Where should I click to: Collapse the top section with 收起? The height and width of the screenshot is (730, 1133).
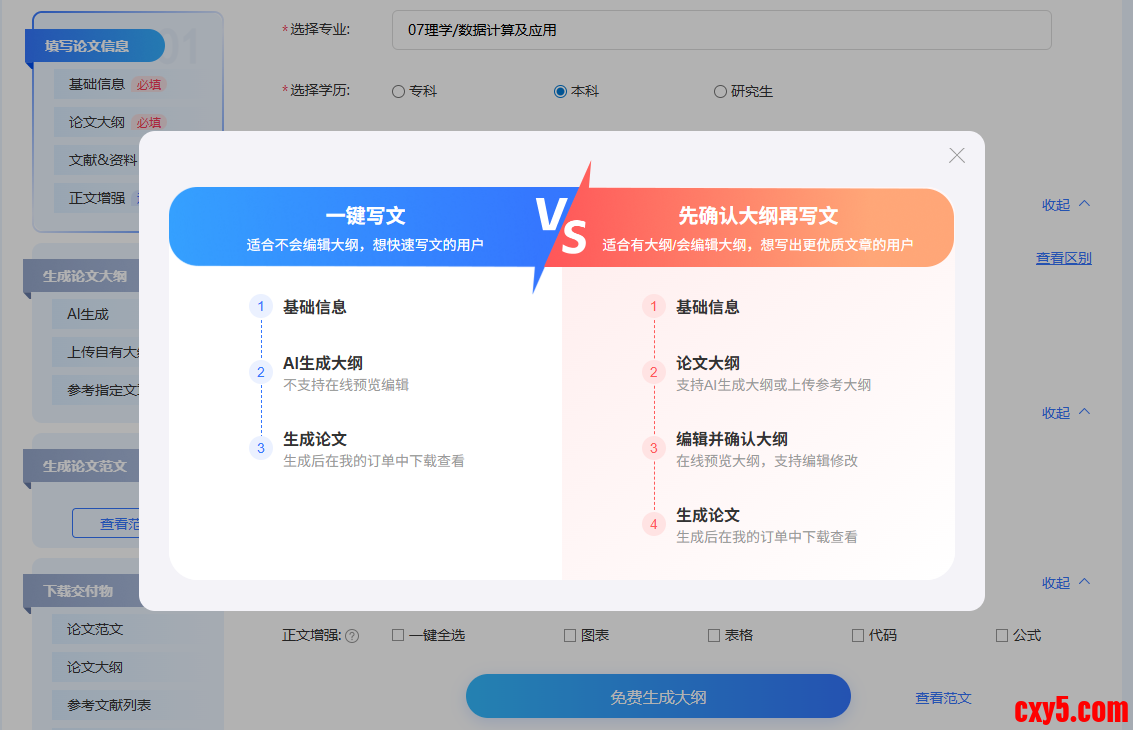(x=1065, y=205)
